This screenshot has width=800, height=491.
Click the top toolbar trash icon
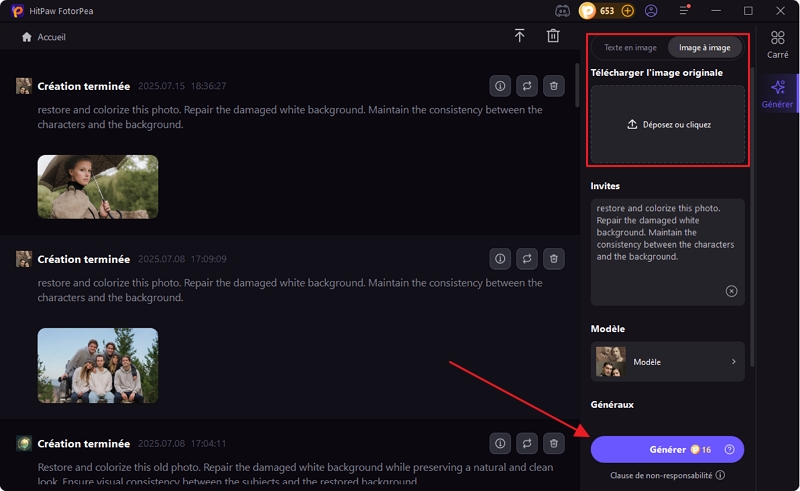553,36
